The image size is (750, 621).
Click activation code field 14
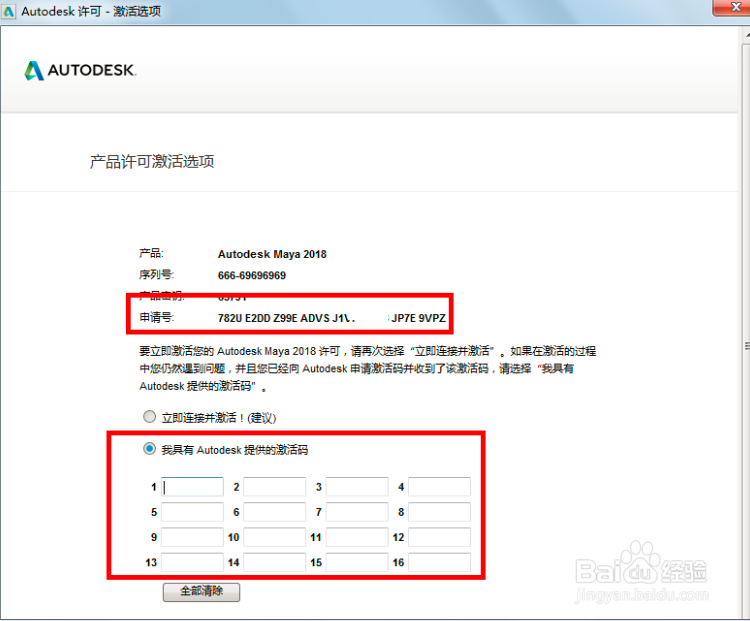pyautogui.click(x=275, y=562)
